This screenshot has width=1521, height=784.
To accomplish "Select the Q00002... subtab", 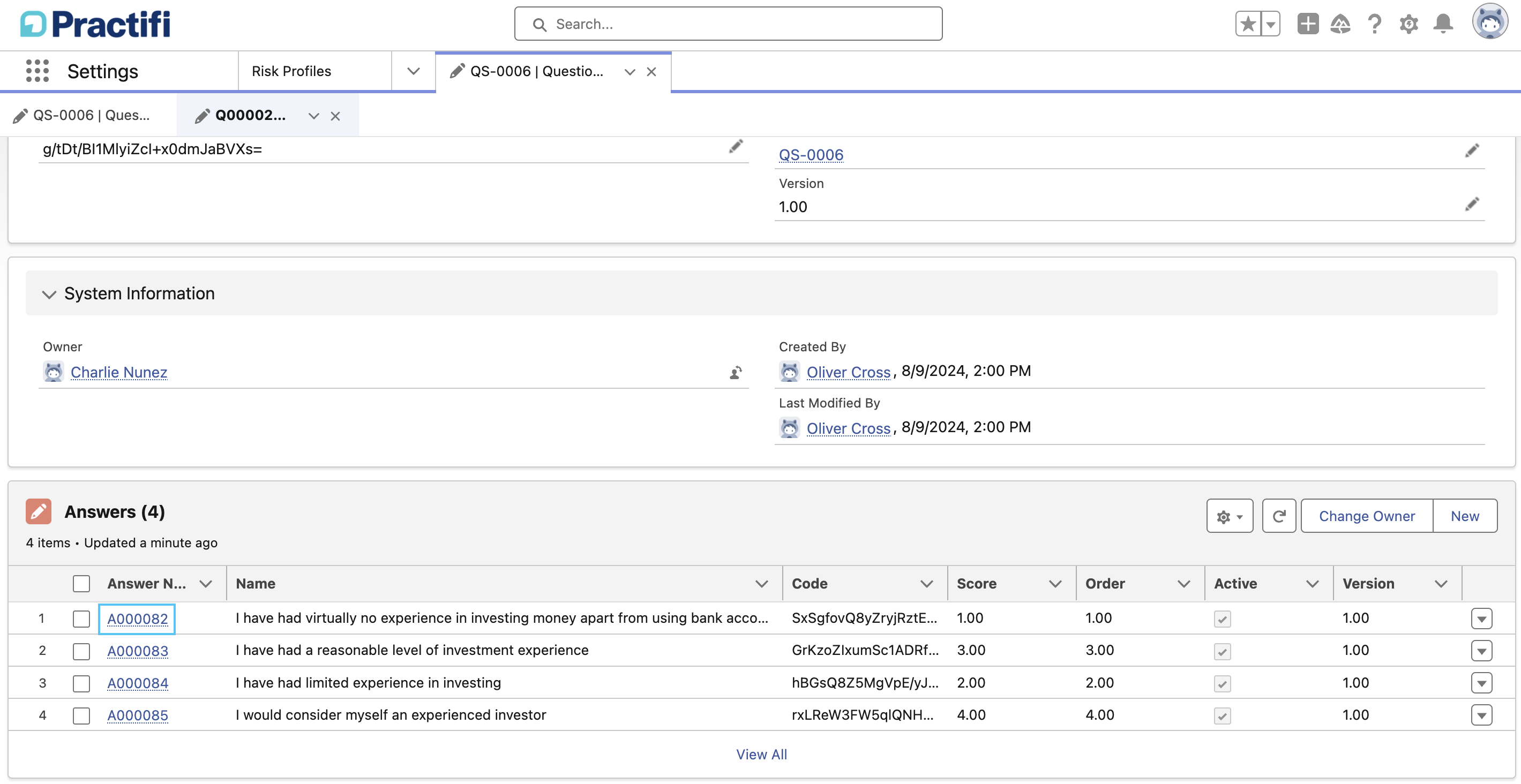I will [250, 115].
